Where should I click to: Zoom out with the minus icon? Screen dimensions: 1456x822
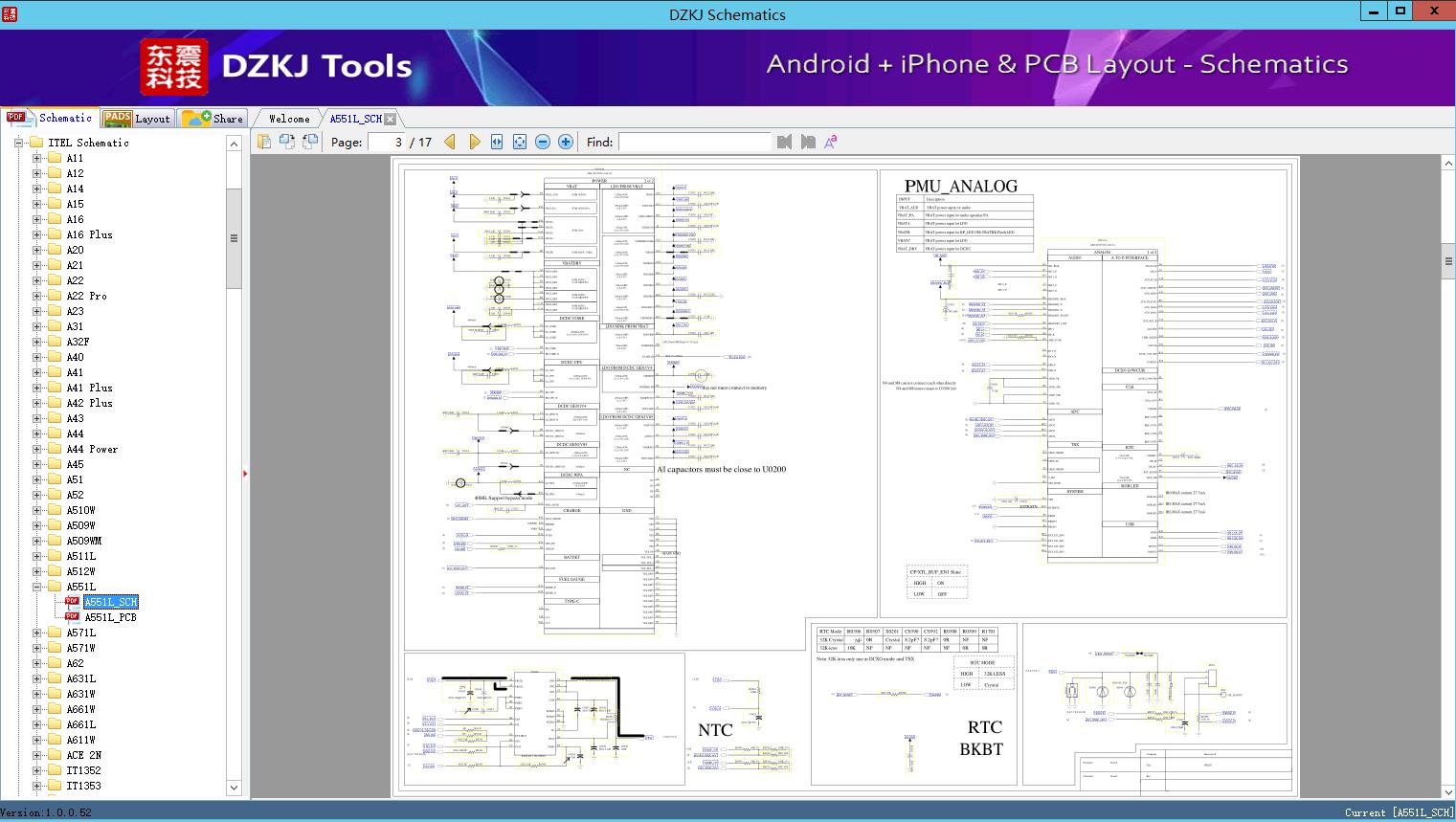[543, 142]
